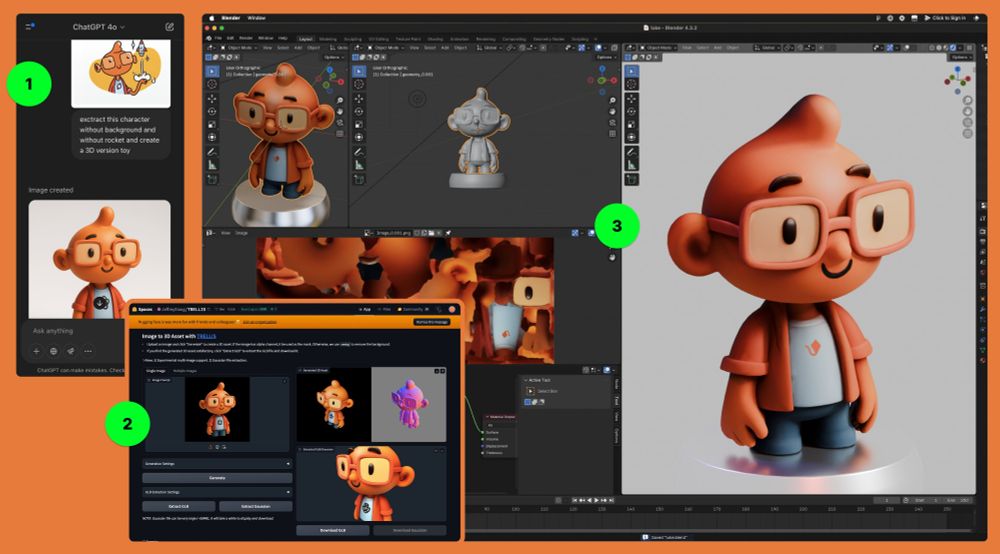Select the Measure tool in the gray-model viewport
1000x554 pixels.
point(359,165)
